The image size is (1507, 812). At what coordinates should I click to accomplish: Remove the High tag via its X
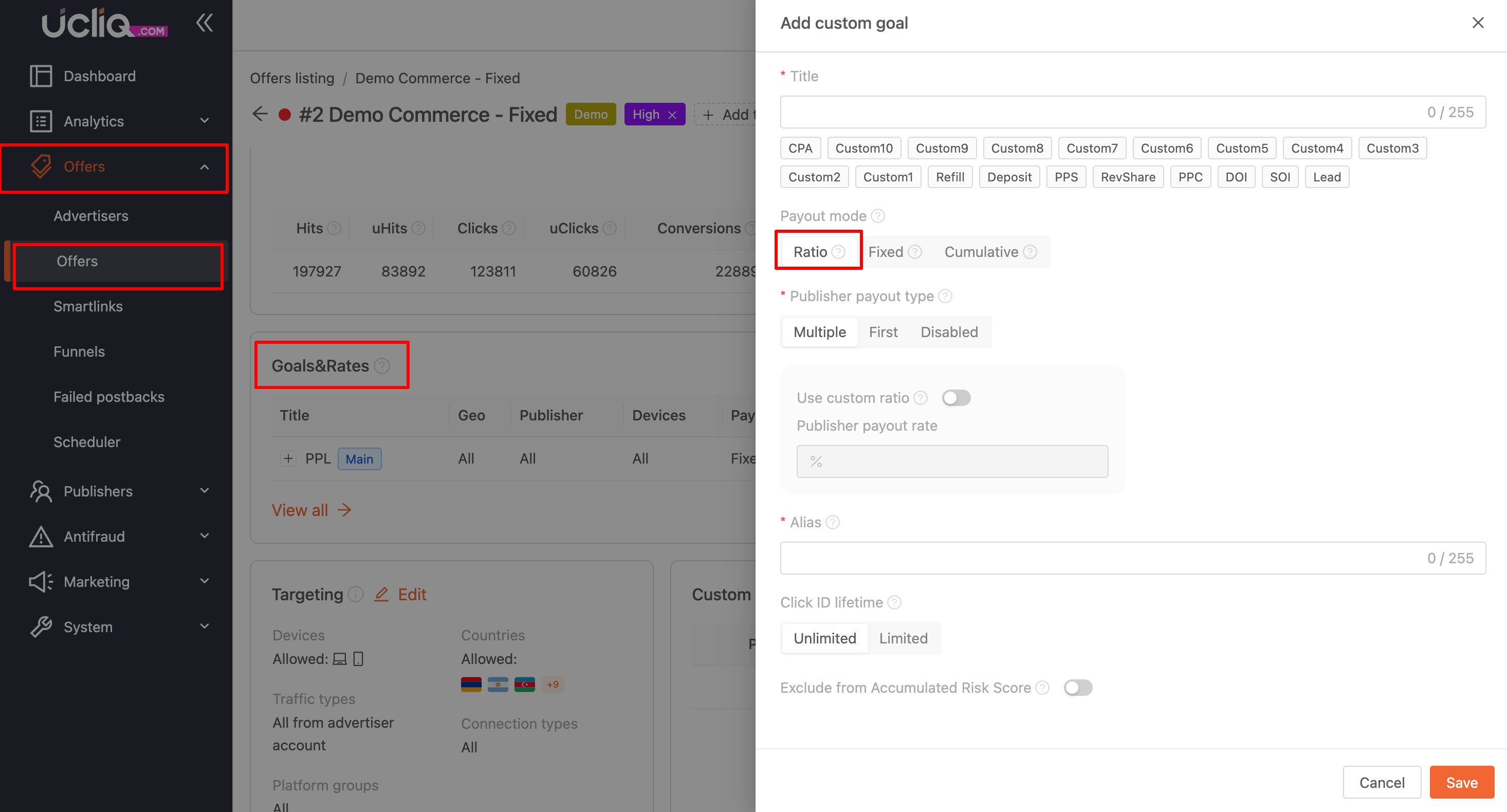pos(672,115)
